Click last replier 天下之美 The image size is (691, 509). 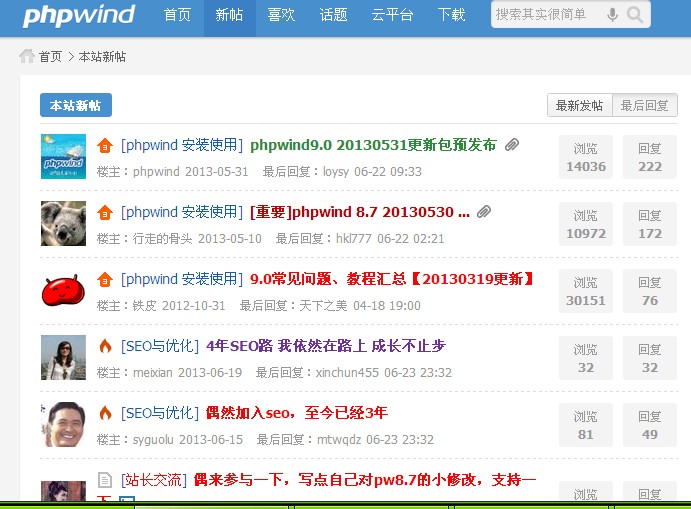[323, 305]
